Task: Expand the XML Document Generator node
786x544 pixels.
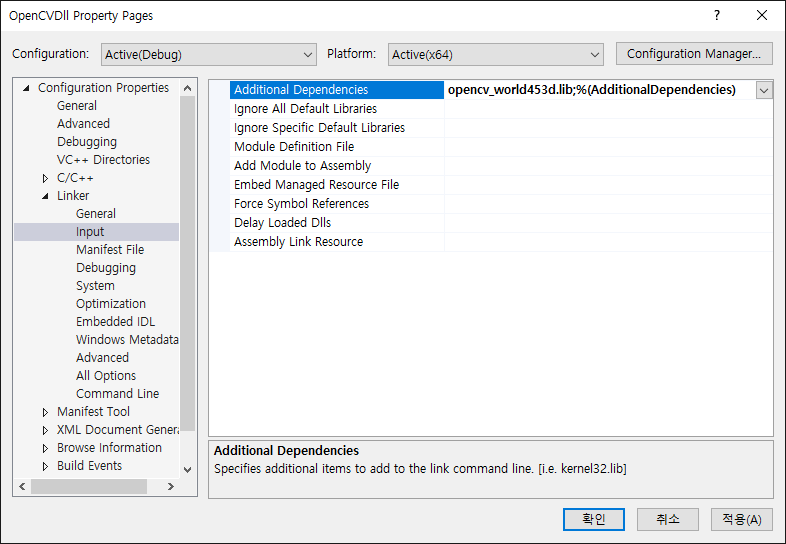Action: [x=45, y=430]
